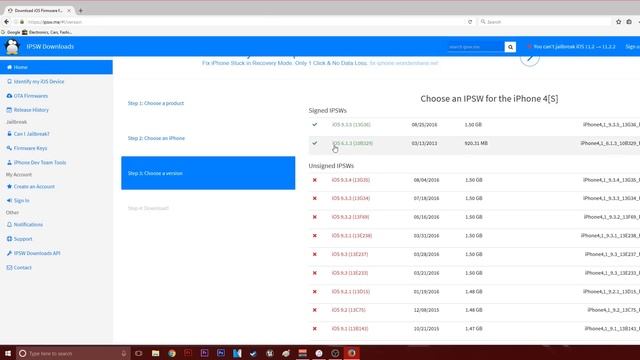Open the Home sidebar item
Viewport: 640px width, 360px height.
56,67
